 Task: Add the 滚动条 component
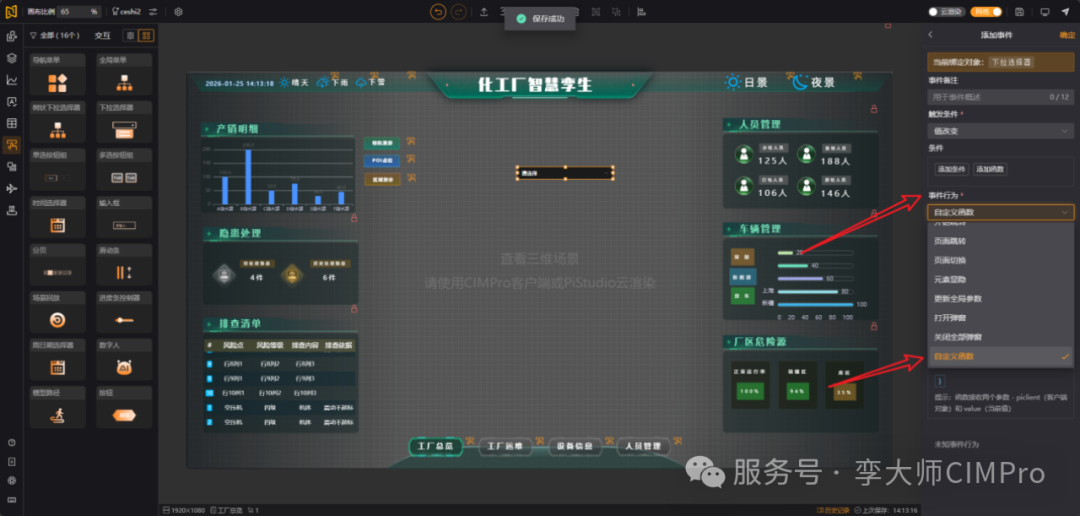124,265
